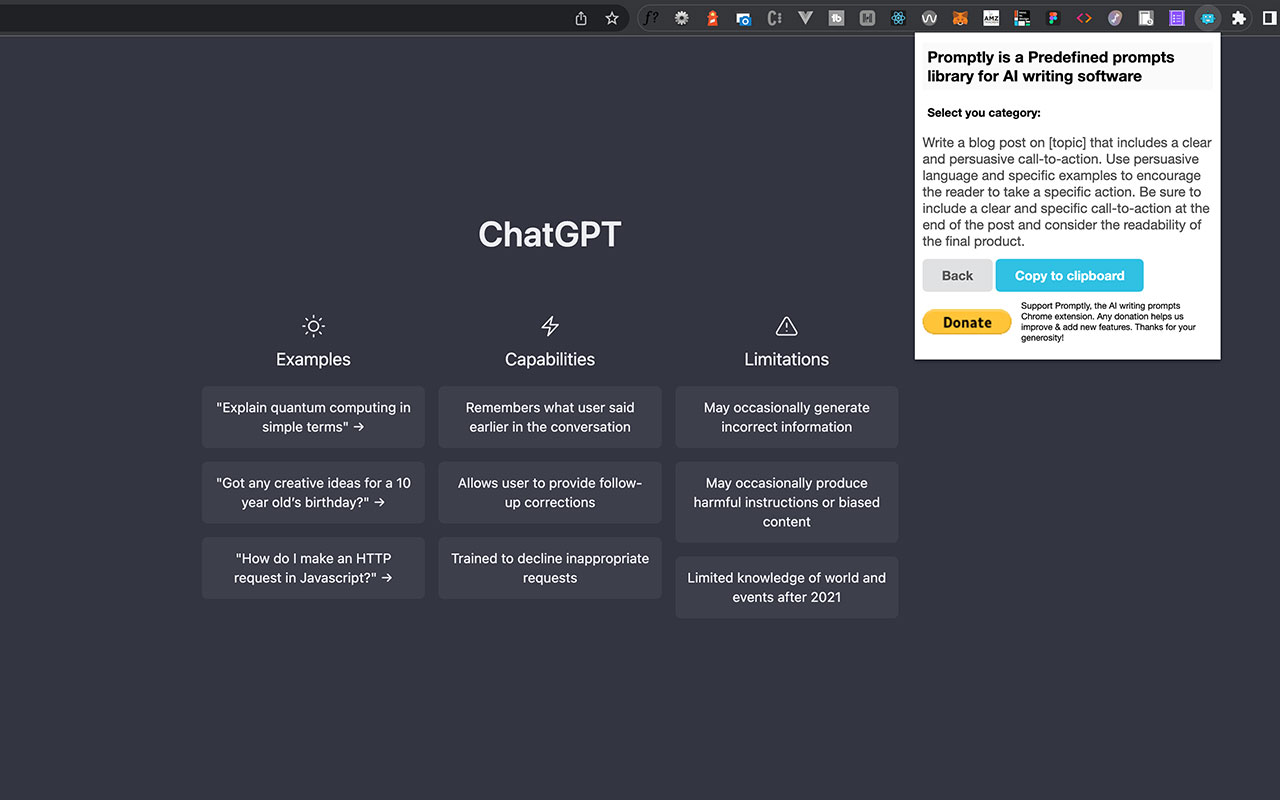
Task: Click the lightning bolt Capabilities icon
Action: 550,326
